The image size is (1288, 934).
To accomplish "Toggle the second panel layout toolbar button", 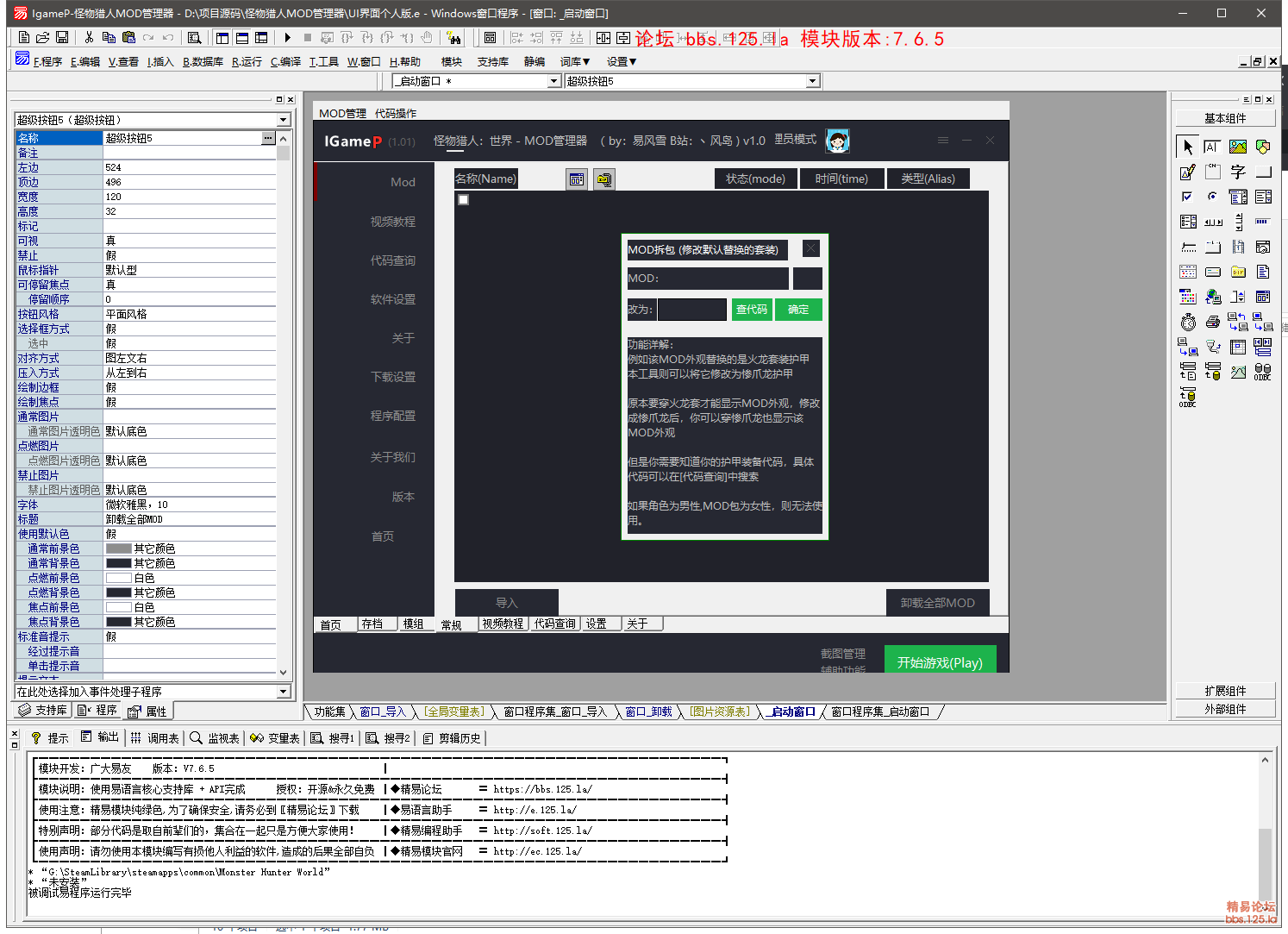I will tap(242, 38).
